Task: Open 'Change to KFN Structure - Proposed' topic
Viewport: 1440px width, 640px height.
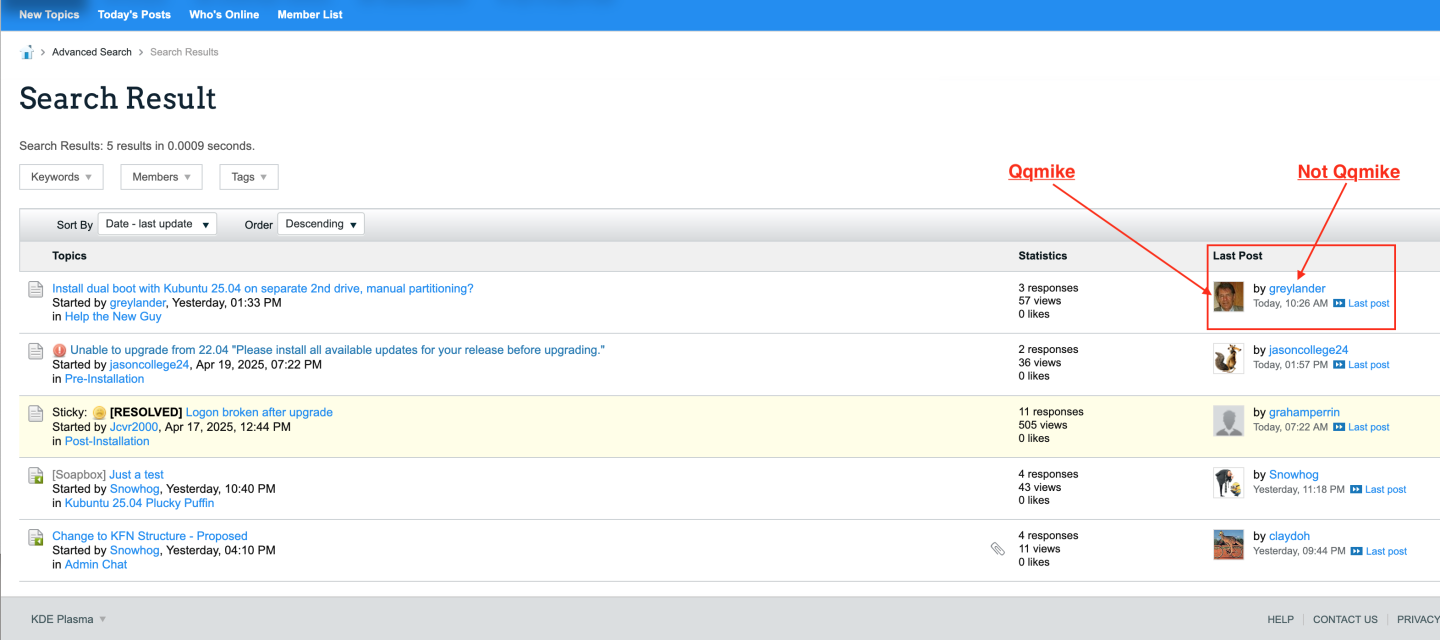Action: pos(150,537)
